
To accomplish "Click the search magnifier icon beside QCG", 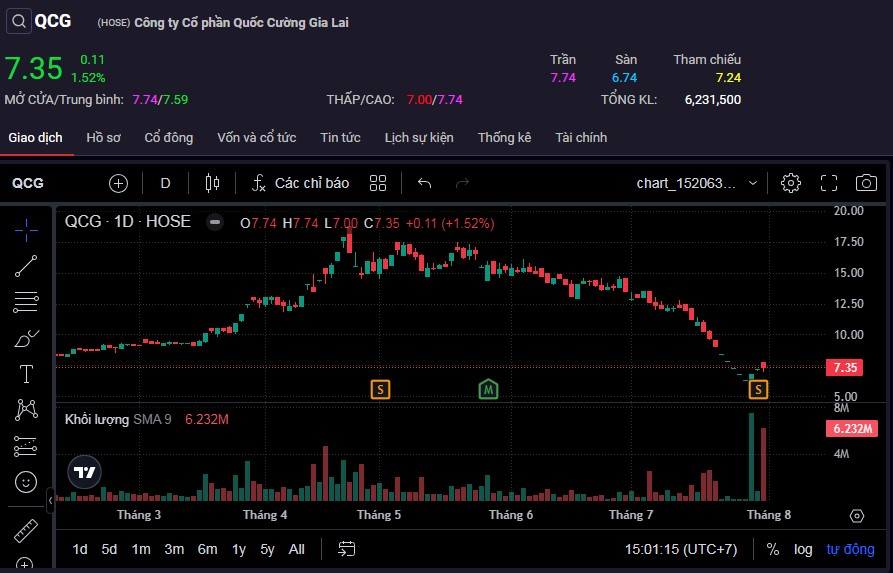I will pyautogui.click(x=18, y=21).
